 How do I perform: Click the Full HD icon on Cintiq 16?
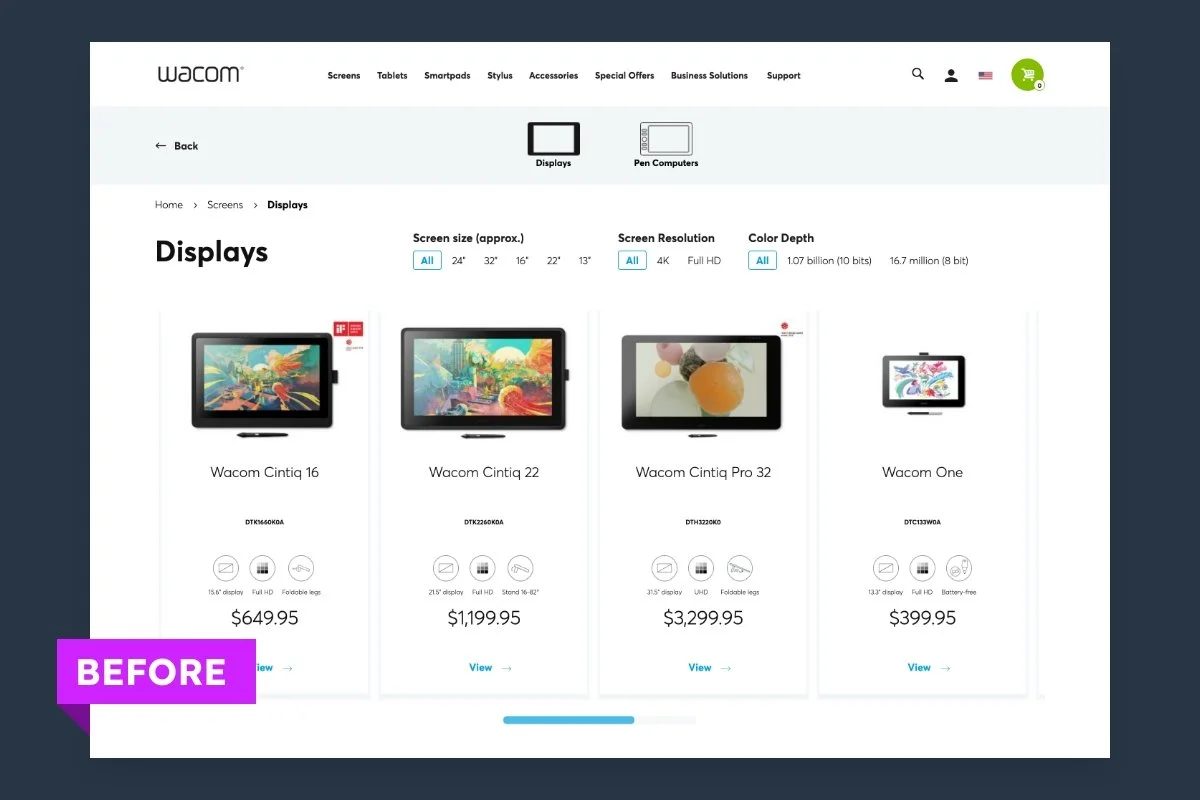pos(262,569)
